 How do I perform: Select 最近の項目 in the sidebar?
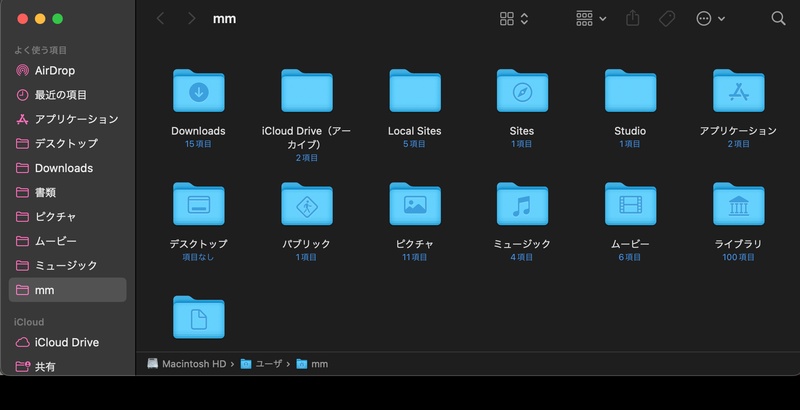coord(67,95)
